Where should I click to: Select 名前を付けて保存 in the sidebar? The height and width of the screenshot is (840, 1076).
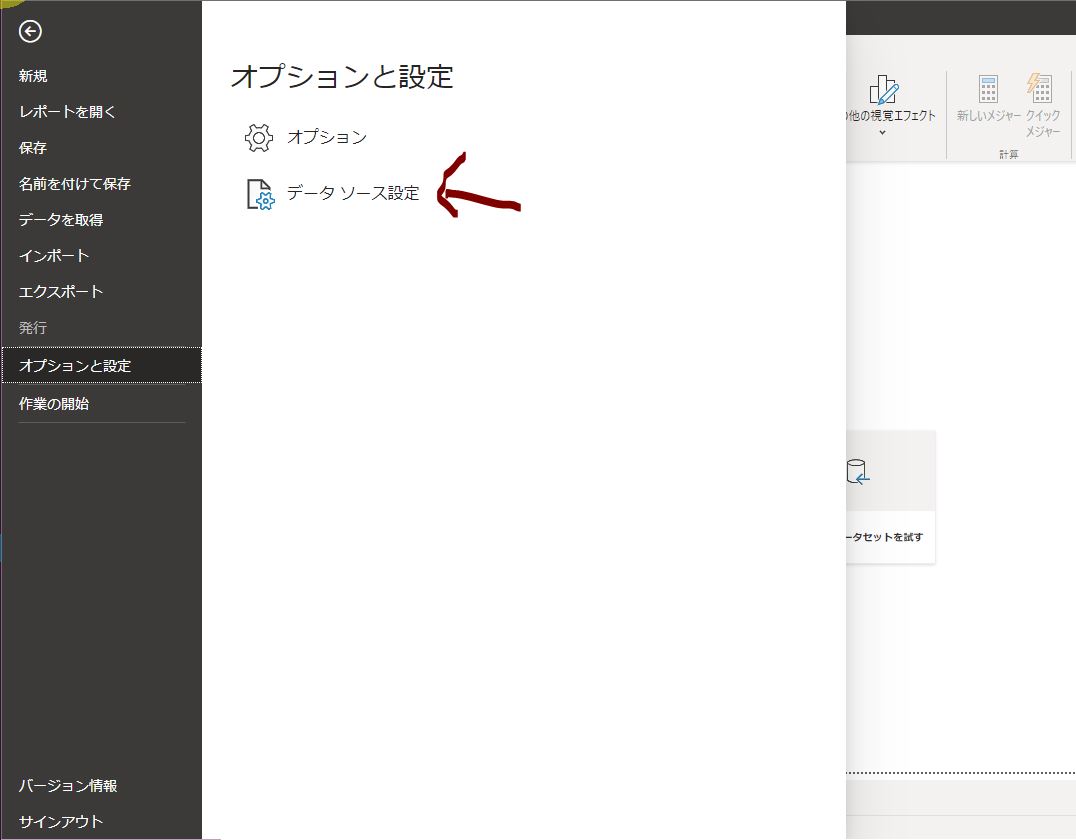[74, 184]
